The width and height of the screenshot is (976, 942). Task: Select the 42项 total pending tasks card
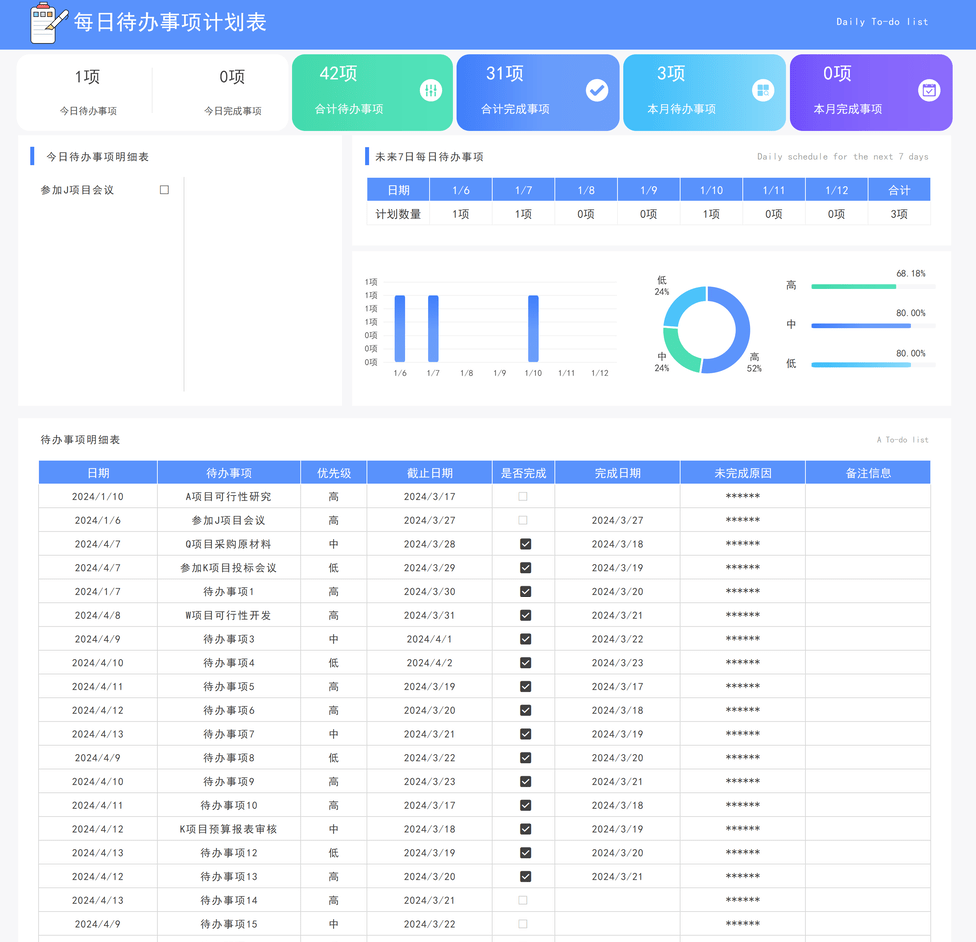point(371,91)
